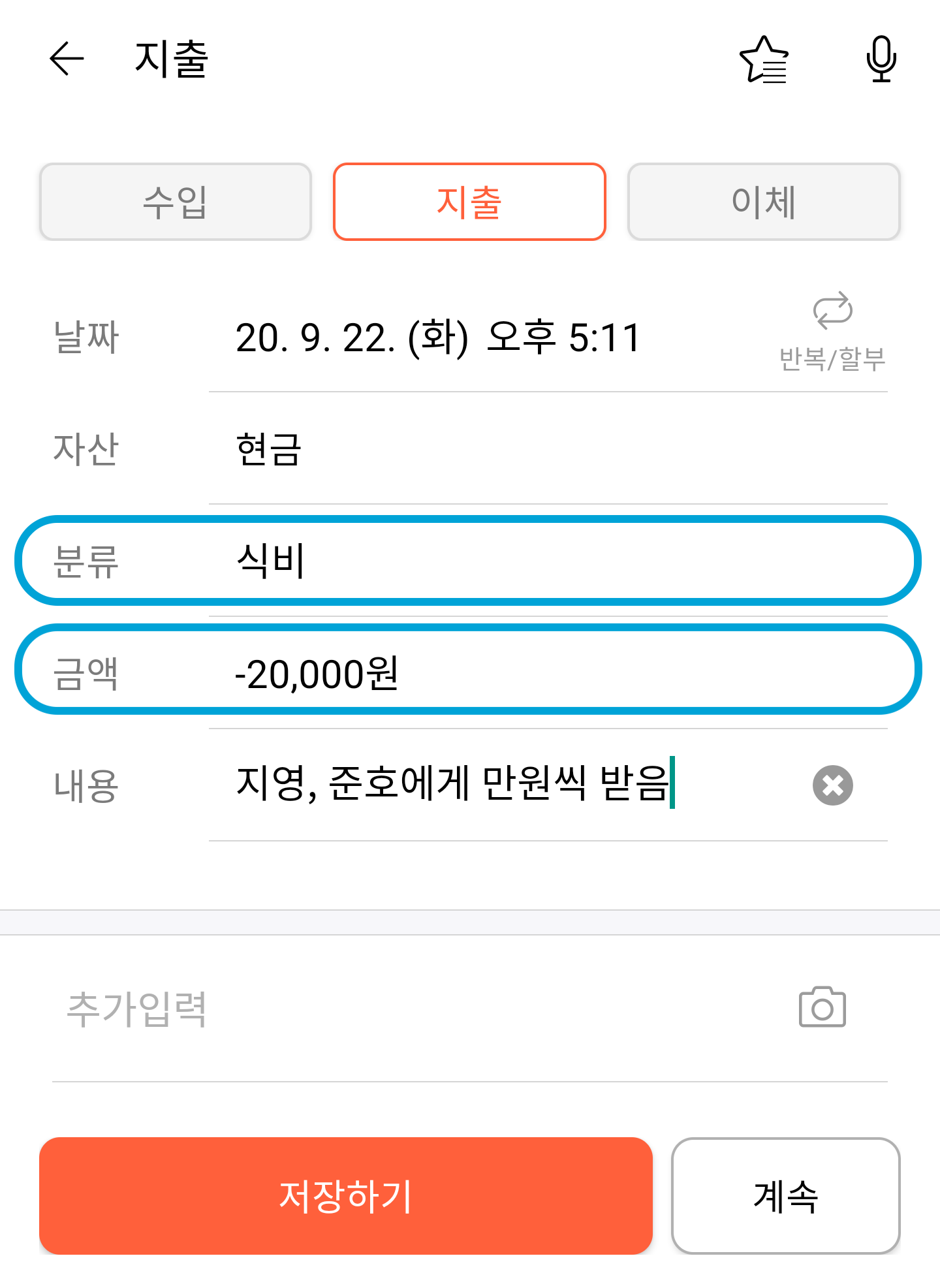940x1288 pixels.
Task: Switch to the 수입 tab
Action: point(175,202)
